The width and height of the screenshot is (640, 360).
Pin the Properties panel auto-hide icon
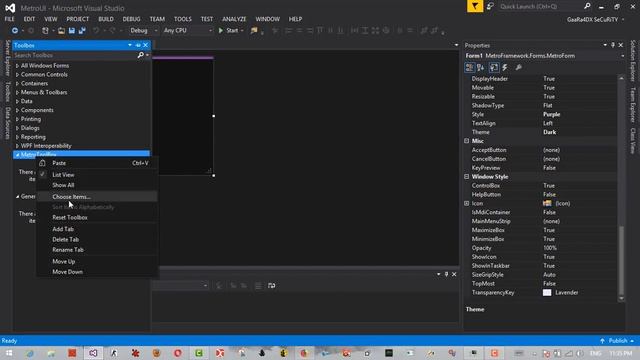(613, 45)
